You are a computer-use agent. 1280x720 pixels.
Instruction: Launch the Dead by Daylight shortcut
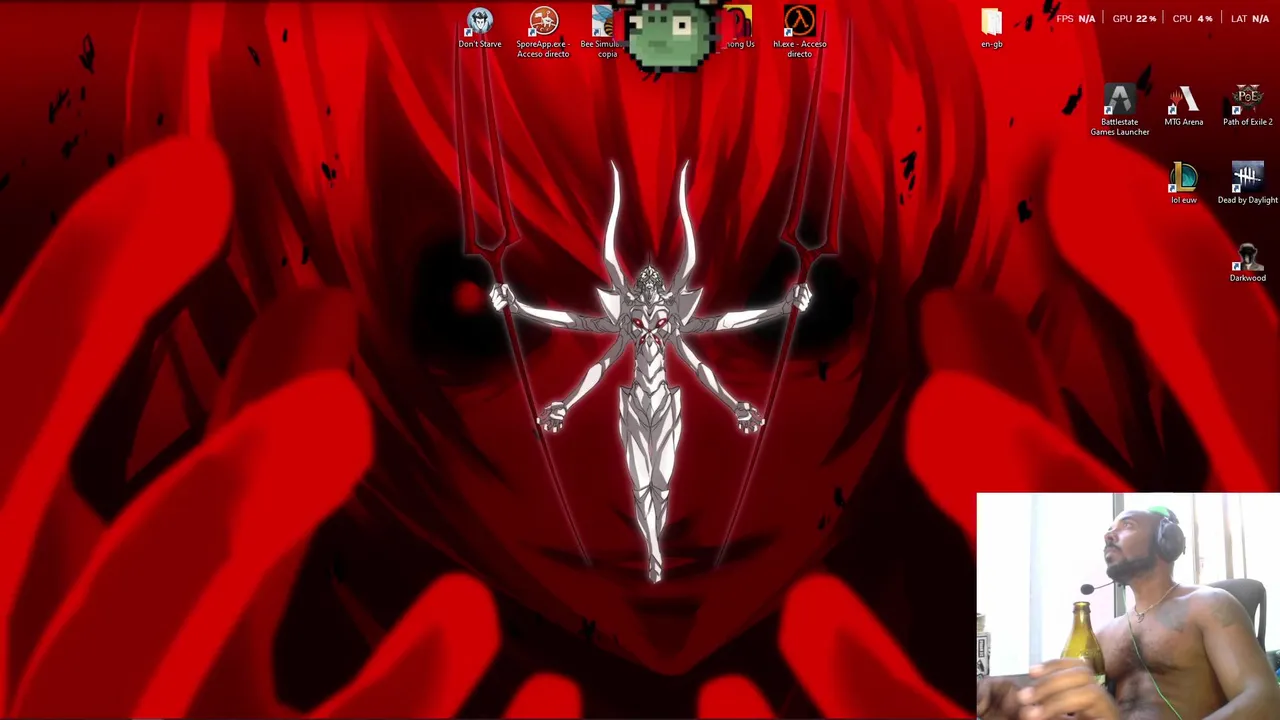click(1248, 184)
